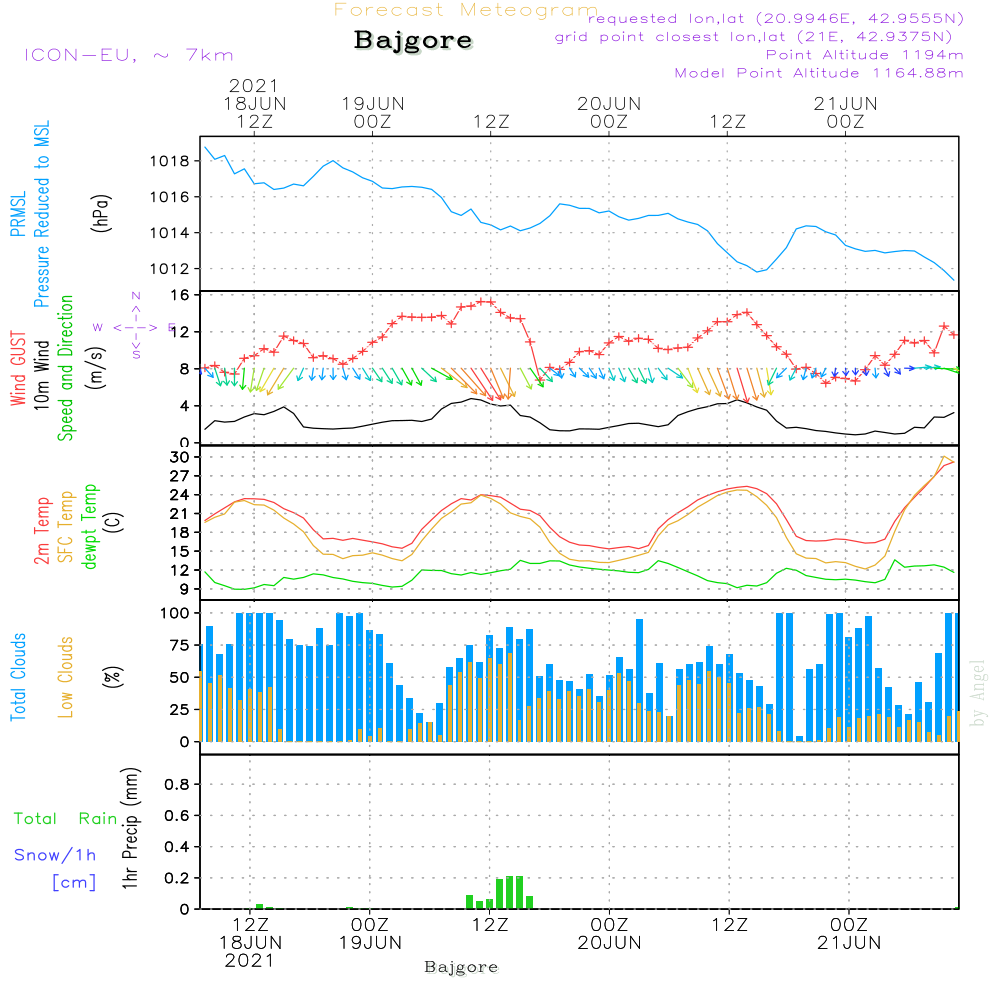1000x1000 pixels.
Task: Click the ICON-EU ~7km model label
Action: click(x=128, y=55)
